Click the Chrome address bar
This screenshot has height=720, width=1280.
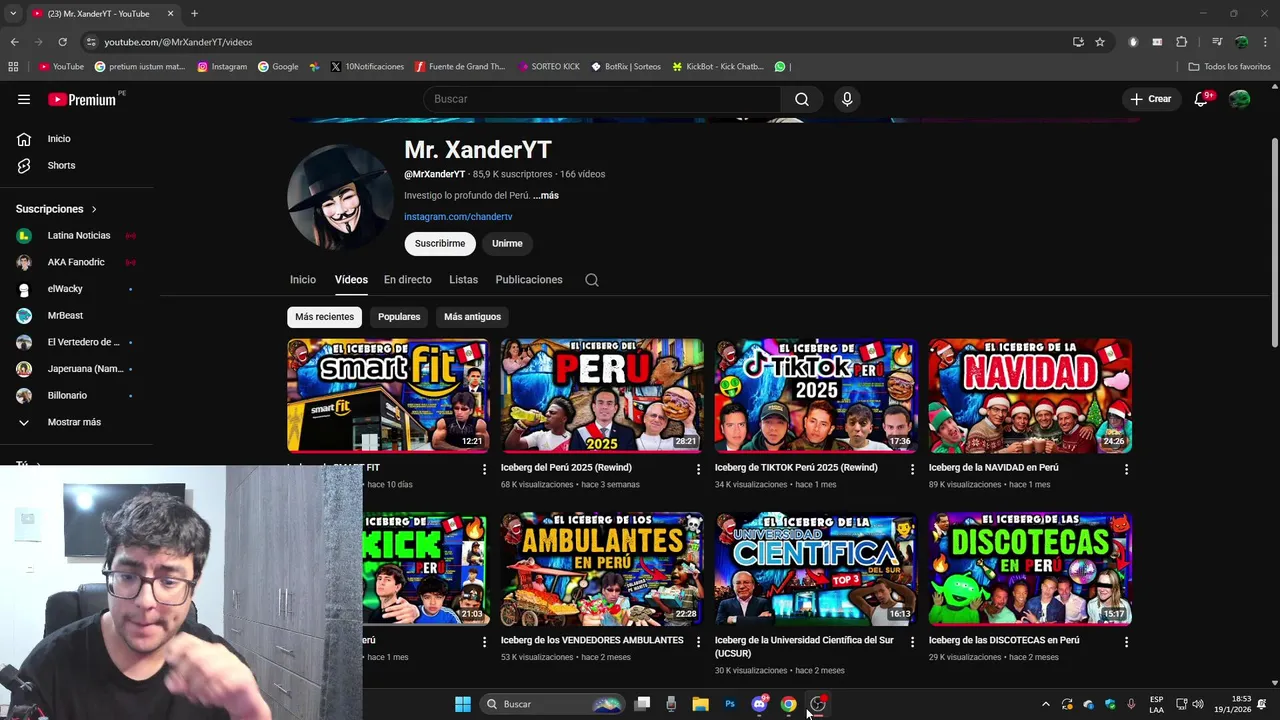580,42
